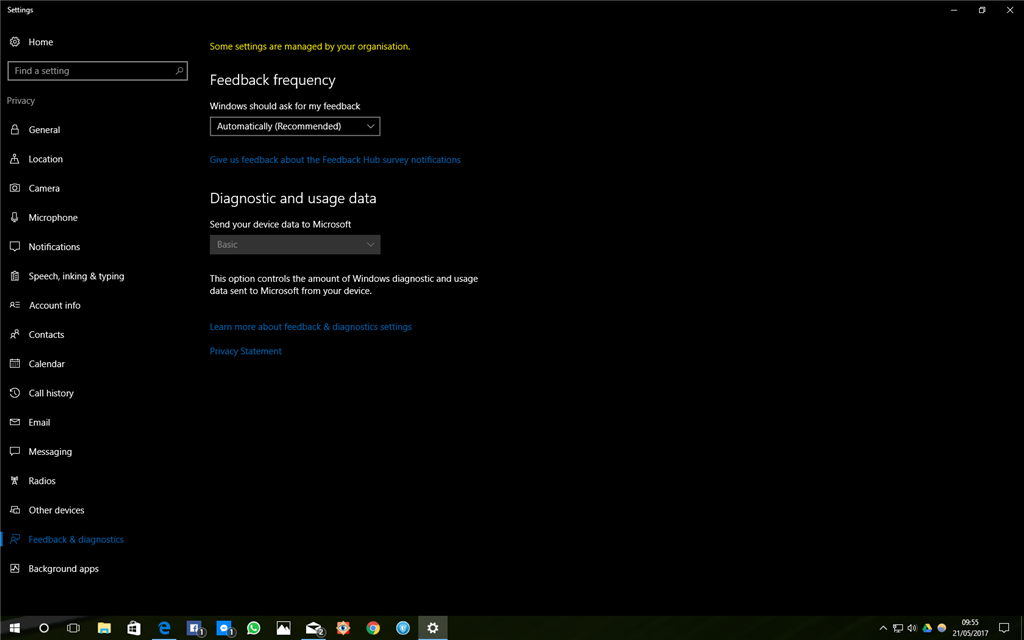Viewport: 1024px width, 640px height.
Task: Open the General privacy page
Action: 44,130
